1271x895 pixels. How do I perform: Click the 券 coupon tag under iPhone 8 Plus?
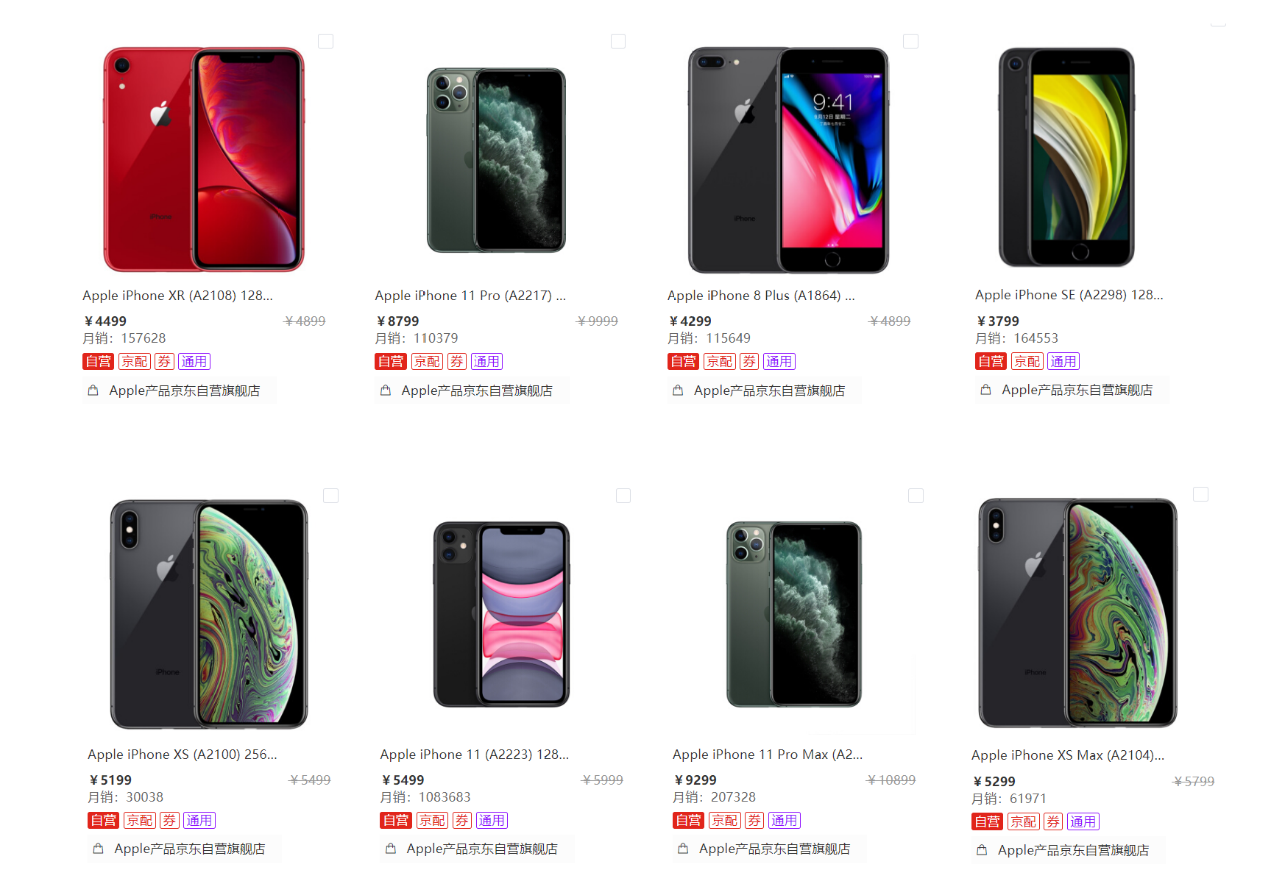(749, 362)
